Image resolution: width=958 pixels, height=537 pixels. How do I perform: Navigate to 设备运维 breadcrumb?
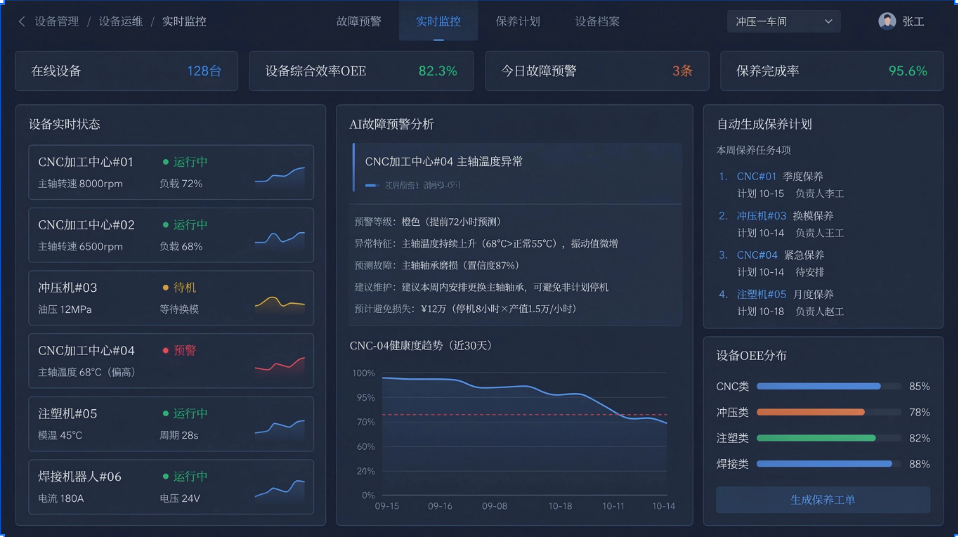[120, 21]
